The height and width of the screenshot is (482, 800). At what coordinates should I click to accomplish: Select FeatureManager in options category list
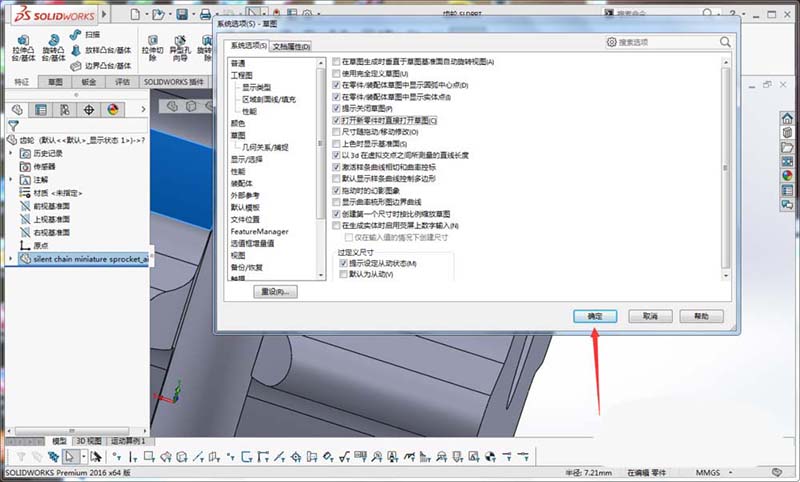pos(260,232)
